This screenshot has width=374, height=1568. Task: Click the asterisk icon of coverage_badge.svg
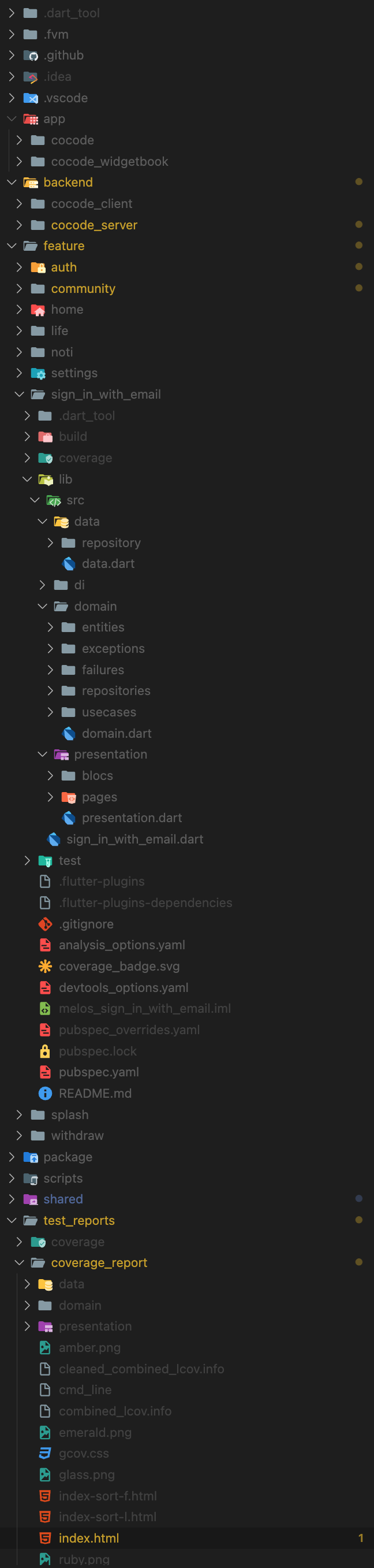pyautogui.click(x=45, y=966)
